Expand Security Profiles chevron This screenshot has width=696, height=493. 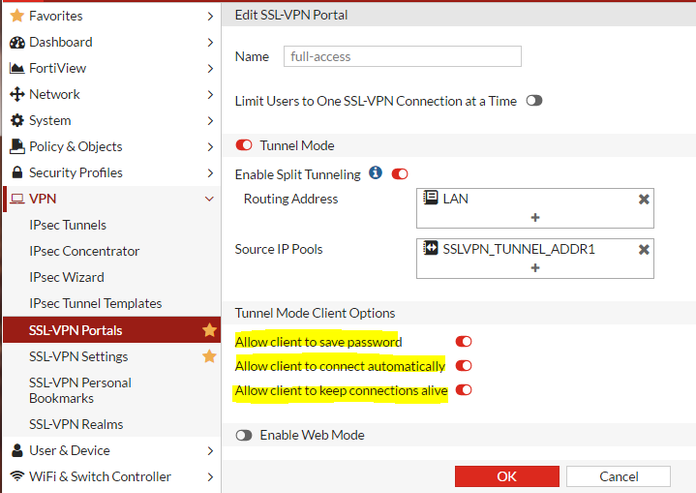210,173
